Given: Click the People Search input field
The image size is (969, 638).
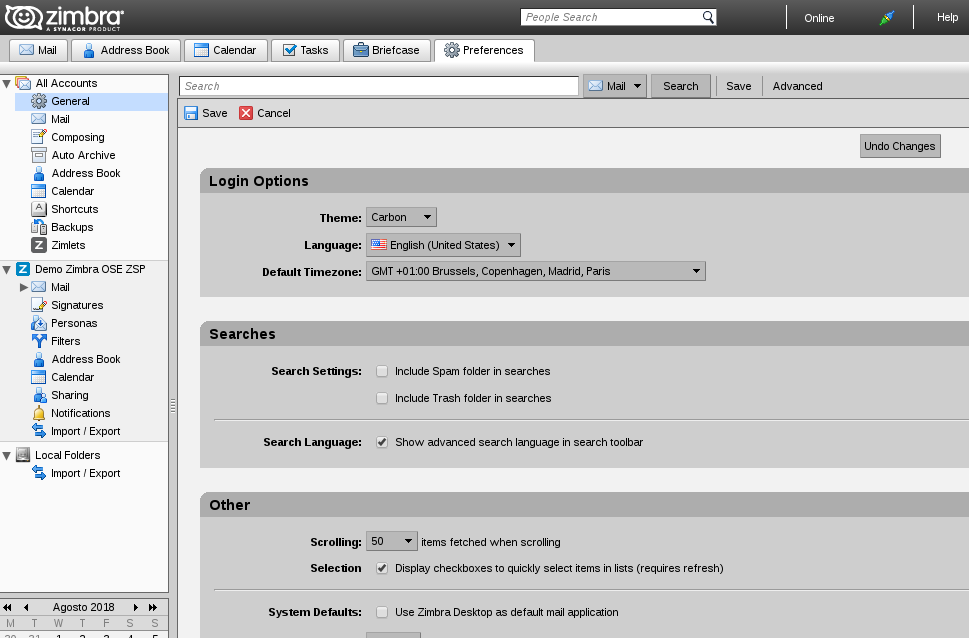Looking at the screenshot, I should click(610, 17).
